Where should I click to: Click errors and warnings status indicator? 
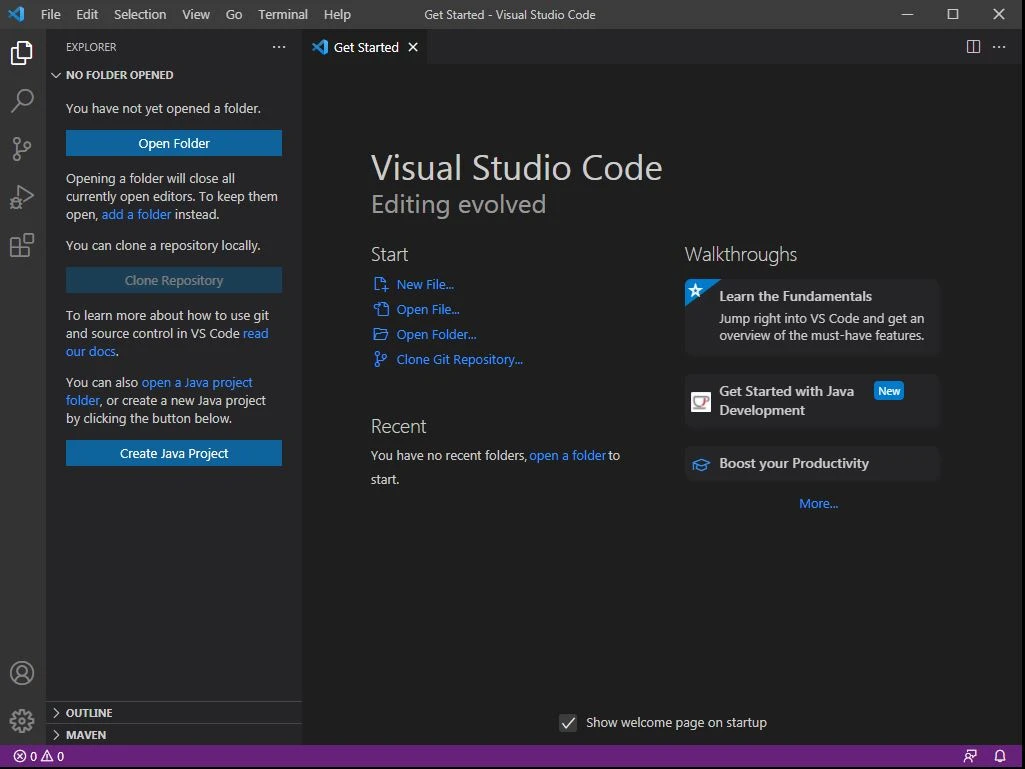[39, 756]
